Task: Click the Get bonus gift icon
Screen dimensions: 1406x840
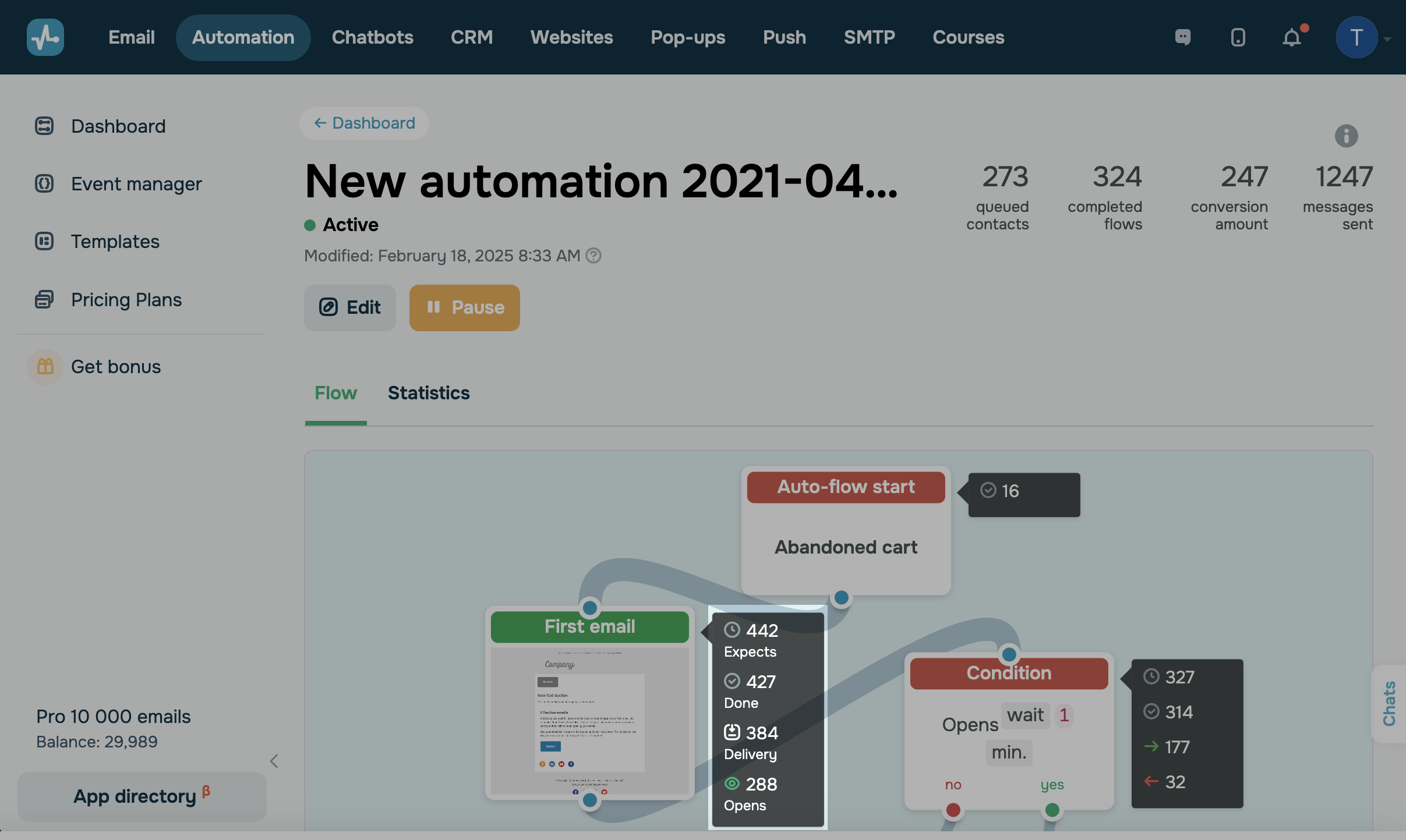Action: click(45, 367)
